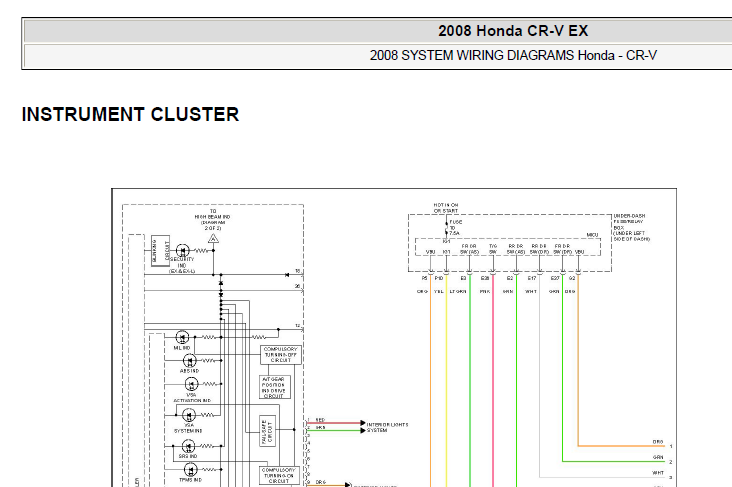Click the SRS IND LED symbol
732x487 pixels.
(x=188, y=446)
